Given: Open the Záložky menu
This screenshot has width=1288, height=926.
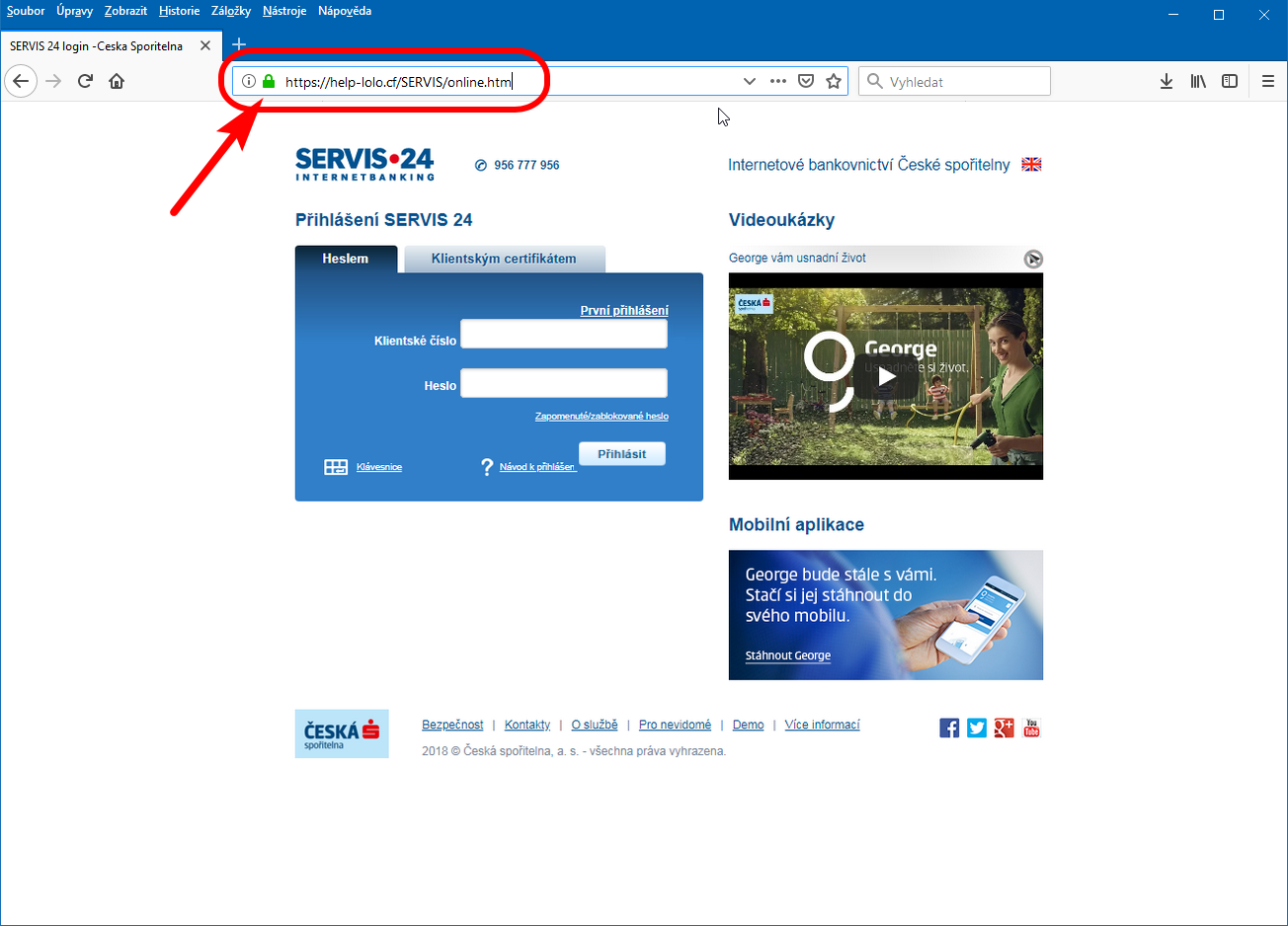Looking at the screenshot, I should coord(231,11).
